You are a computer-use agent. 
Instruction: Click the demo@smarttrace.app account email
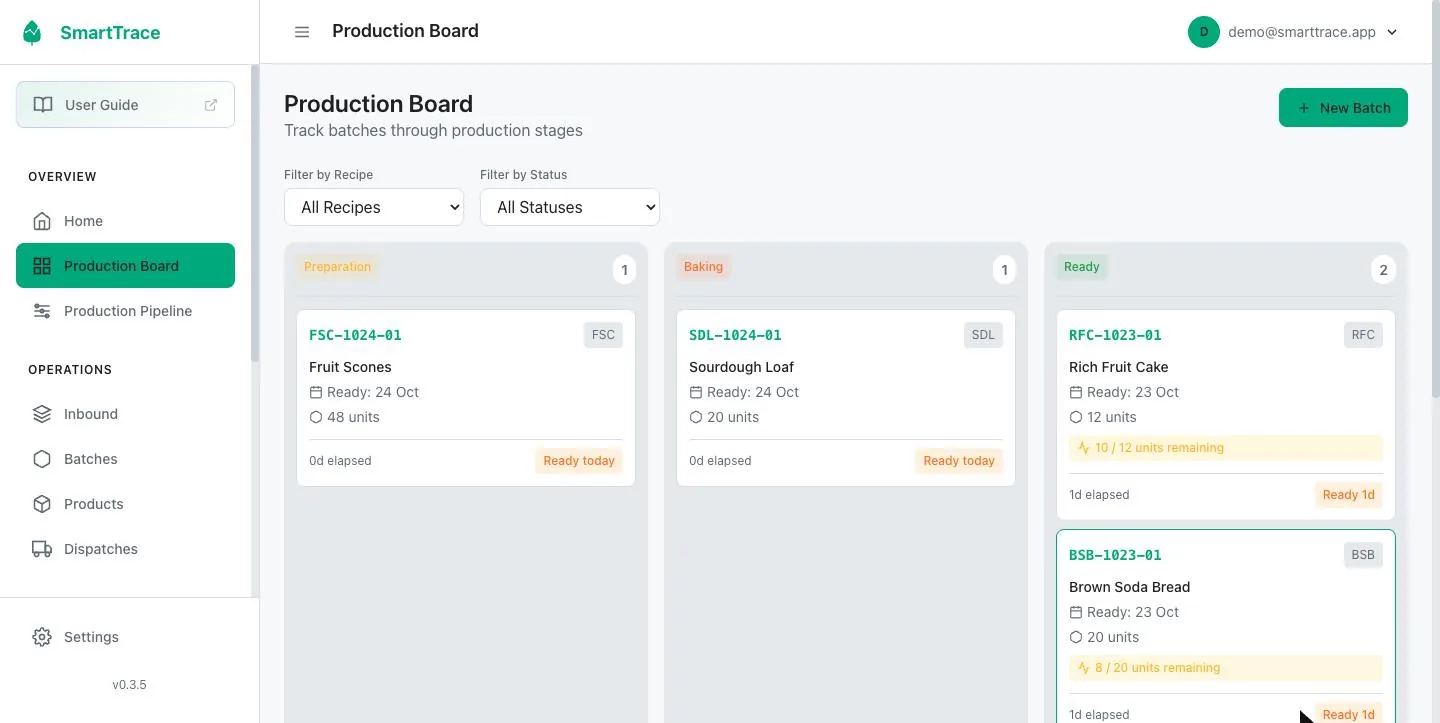pos(1302,32)
